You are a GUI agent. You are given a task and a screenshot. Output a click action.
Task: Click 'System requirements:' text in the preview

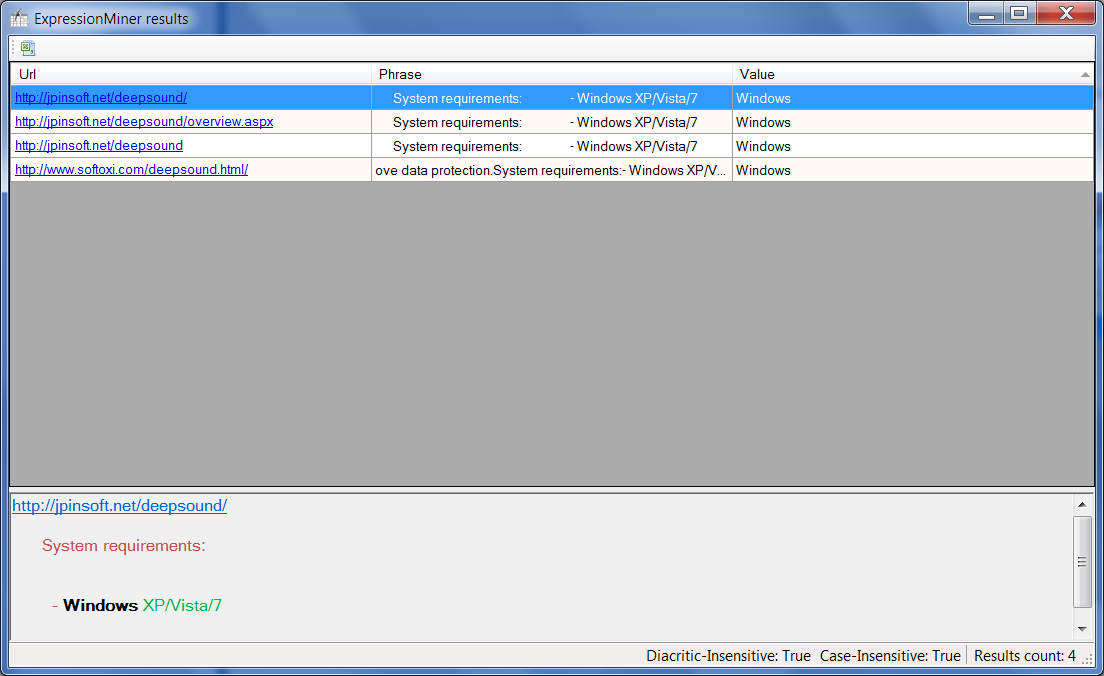123,546
